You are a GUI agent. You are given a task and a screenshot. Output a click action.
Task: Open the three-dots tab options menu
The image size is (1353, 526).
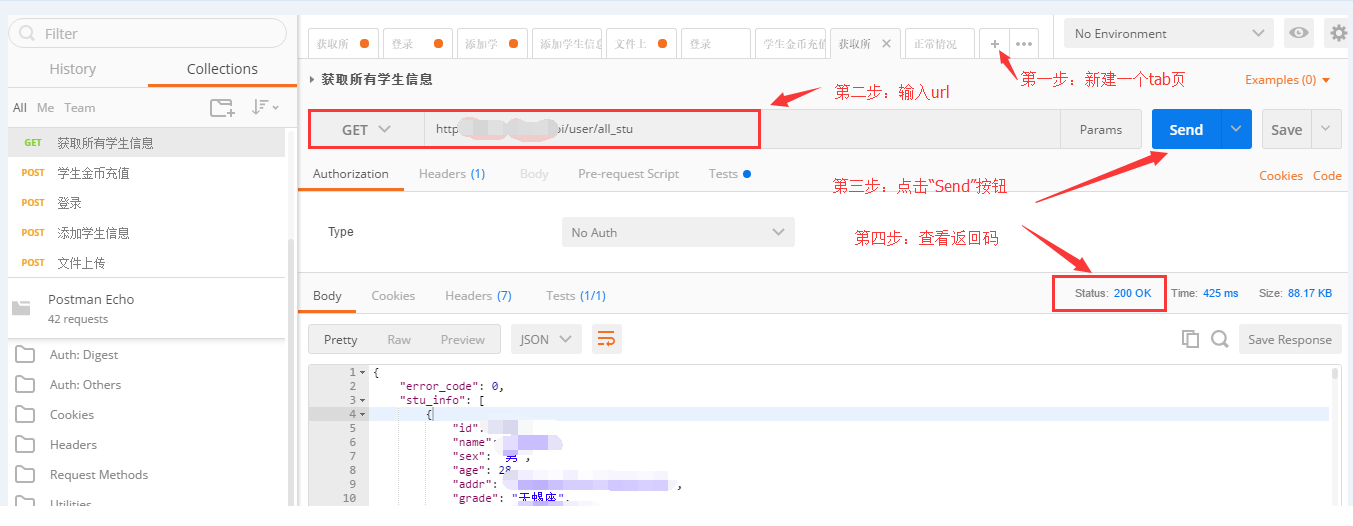1023,44
